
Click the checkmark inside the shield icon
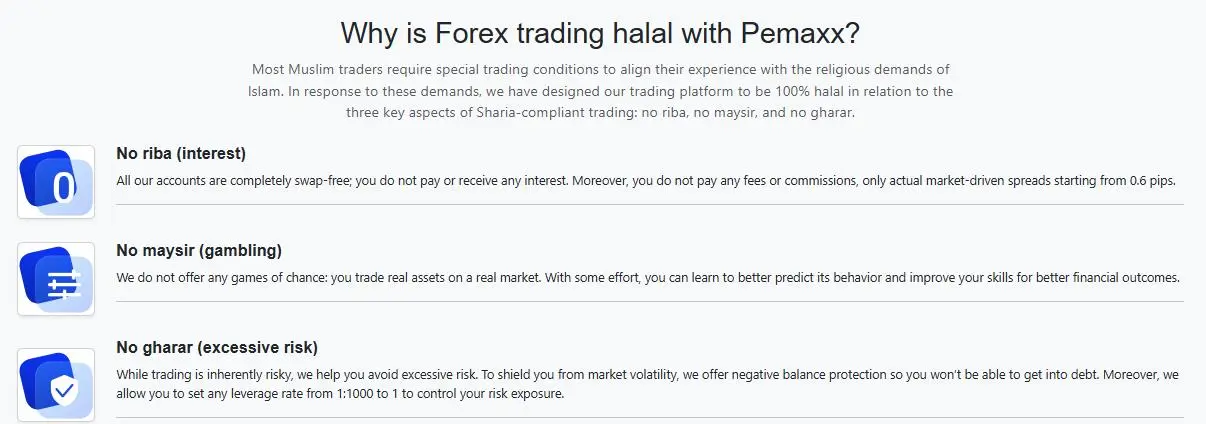(x=65, y=390)
